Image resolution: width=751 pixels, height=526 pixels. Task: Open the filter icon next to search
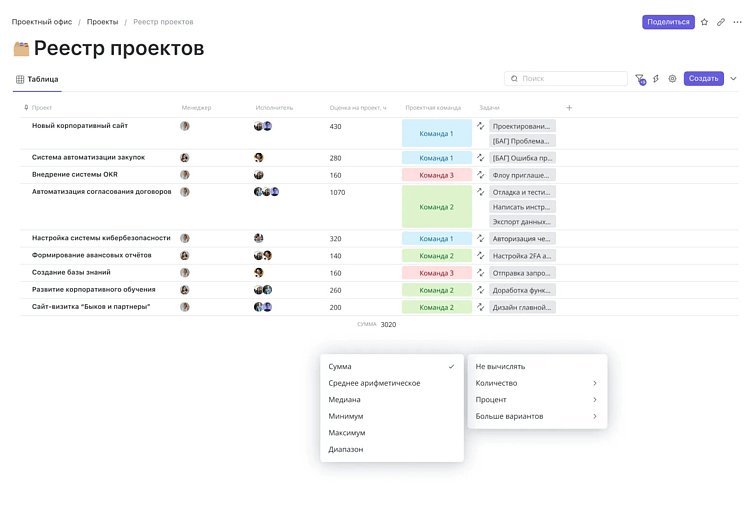pos(640,79)
